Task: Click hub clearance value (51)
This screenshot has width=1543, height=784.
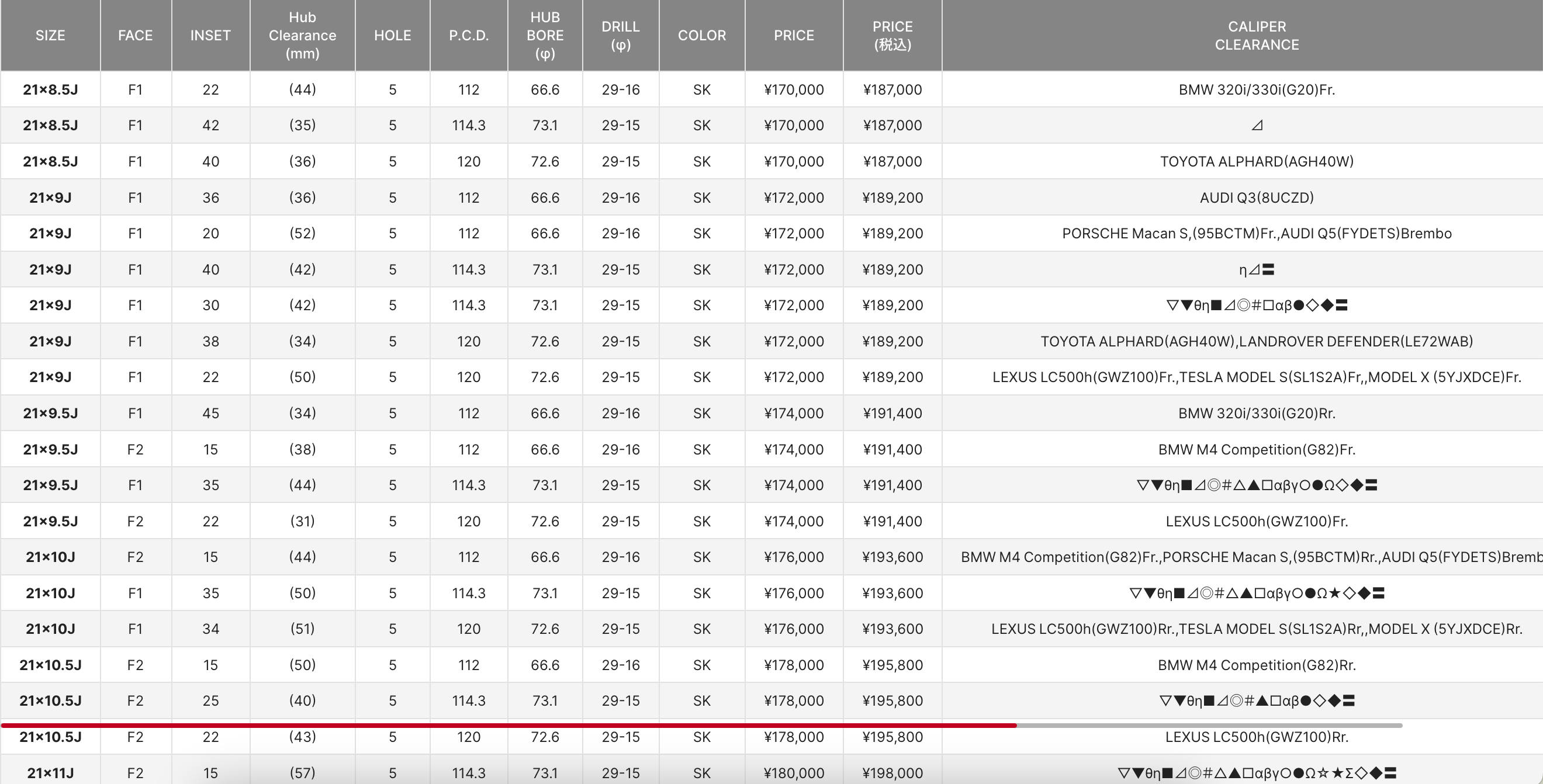Action: point(303,629)
